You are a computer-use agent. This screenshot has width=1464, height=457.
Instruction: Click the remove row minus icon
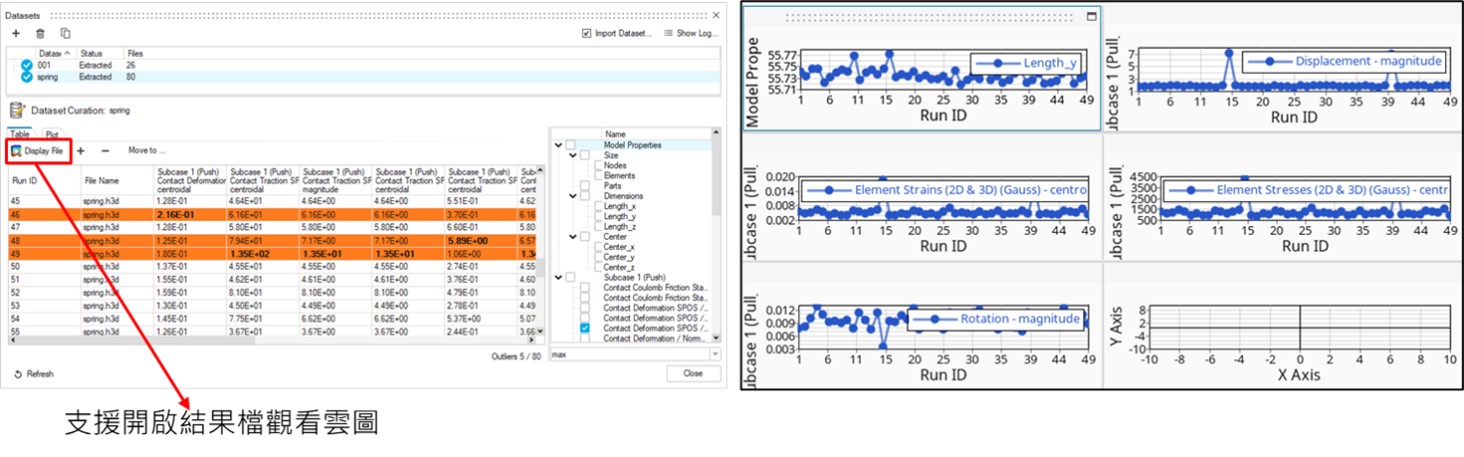coord(105,151)
